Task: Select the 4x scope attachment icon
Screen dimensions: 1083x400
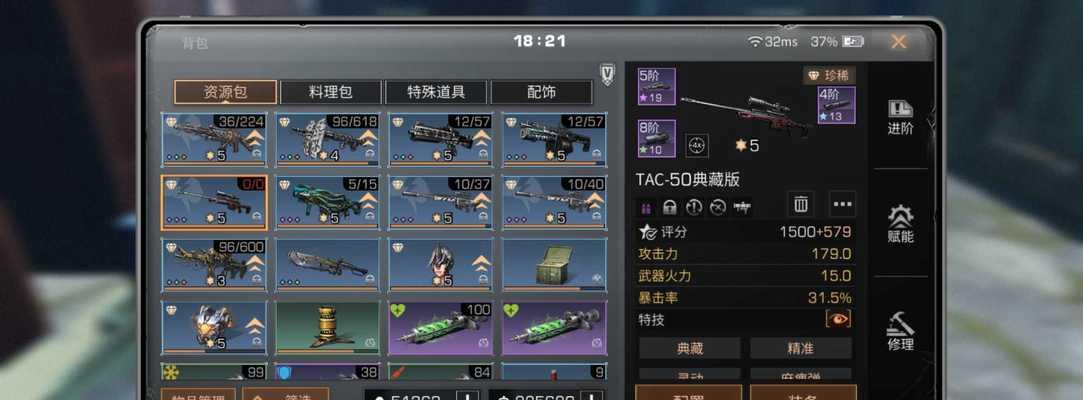Action: (696, 146)
